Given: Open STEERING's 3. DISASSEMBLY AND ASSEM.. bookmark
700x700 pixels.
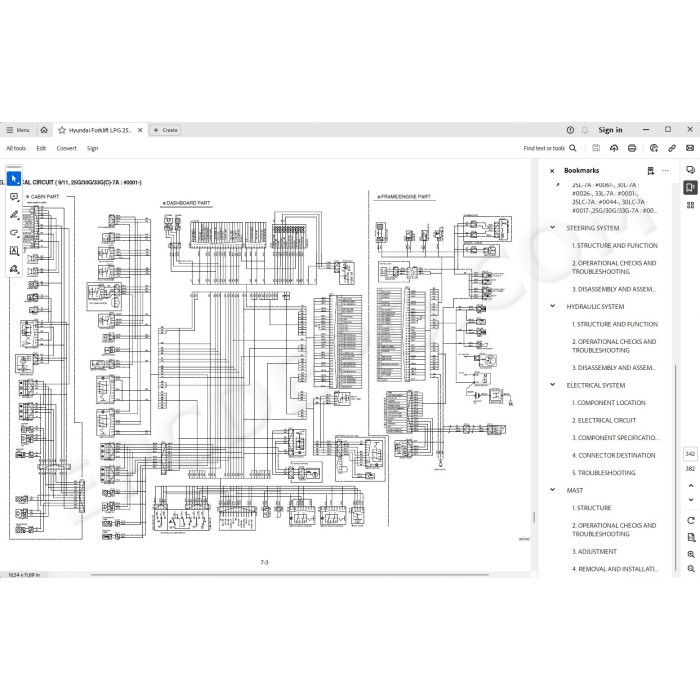Looking at the screenshot, I should click(x=614, y=289).
